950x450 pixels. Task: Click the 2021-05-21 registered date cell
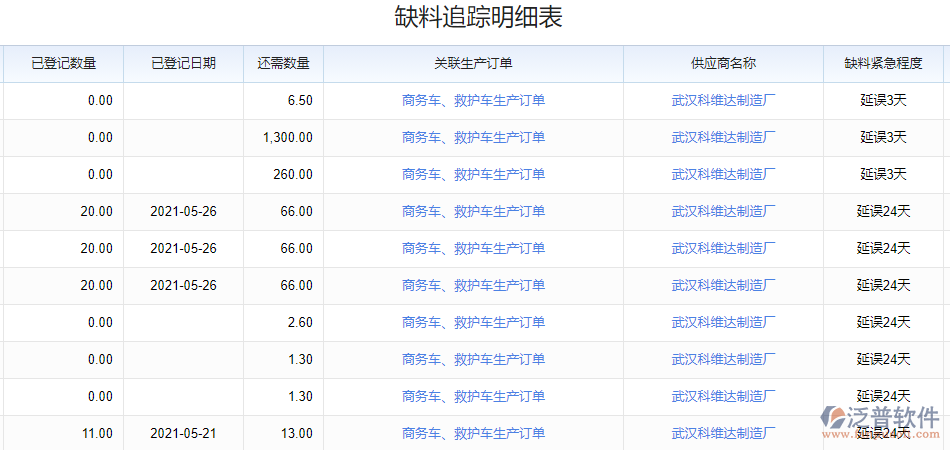pyautogui.click(x=183, y=433)
